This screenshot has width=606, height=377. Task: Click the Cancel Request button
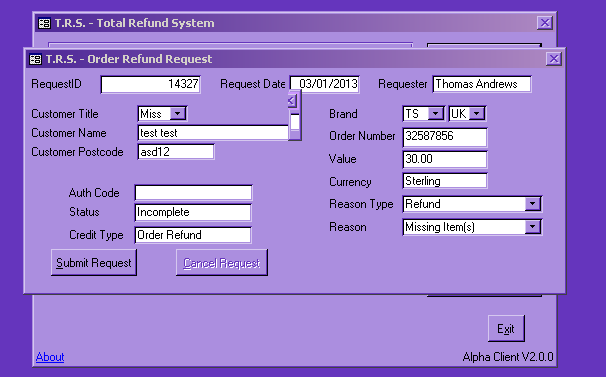[x=222, y=263]
